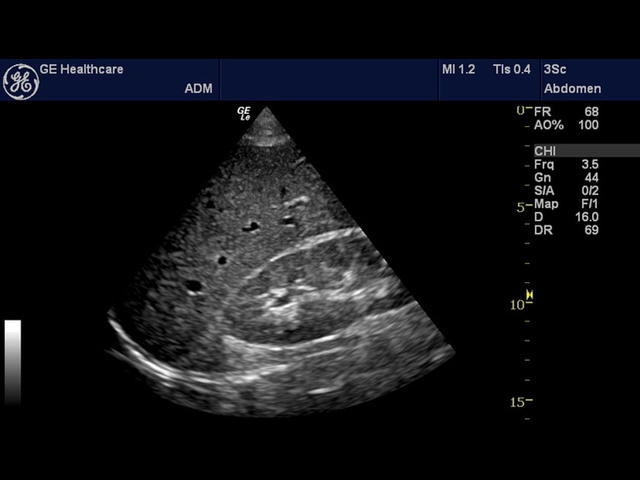Select the FR 68 frame rate parameter
The image size is (640, 480).
(x=566, y=111)
